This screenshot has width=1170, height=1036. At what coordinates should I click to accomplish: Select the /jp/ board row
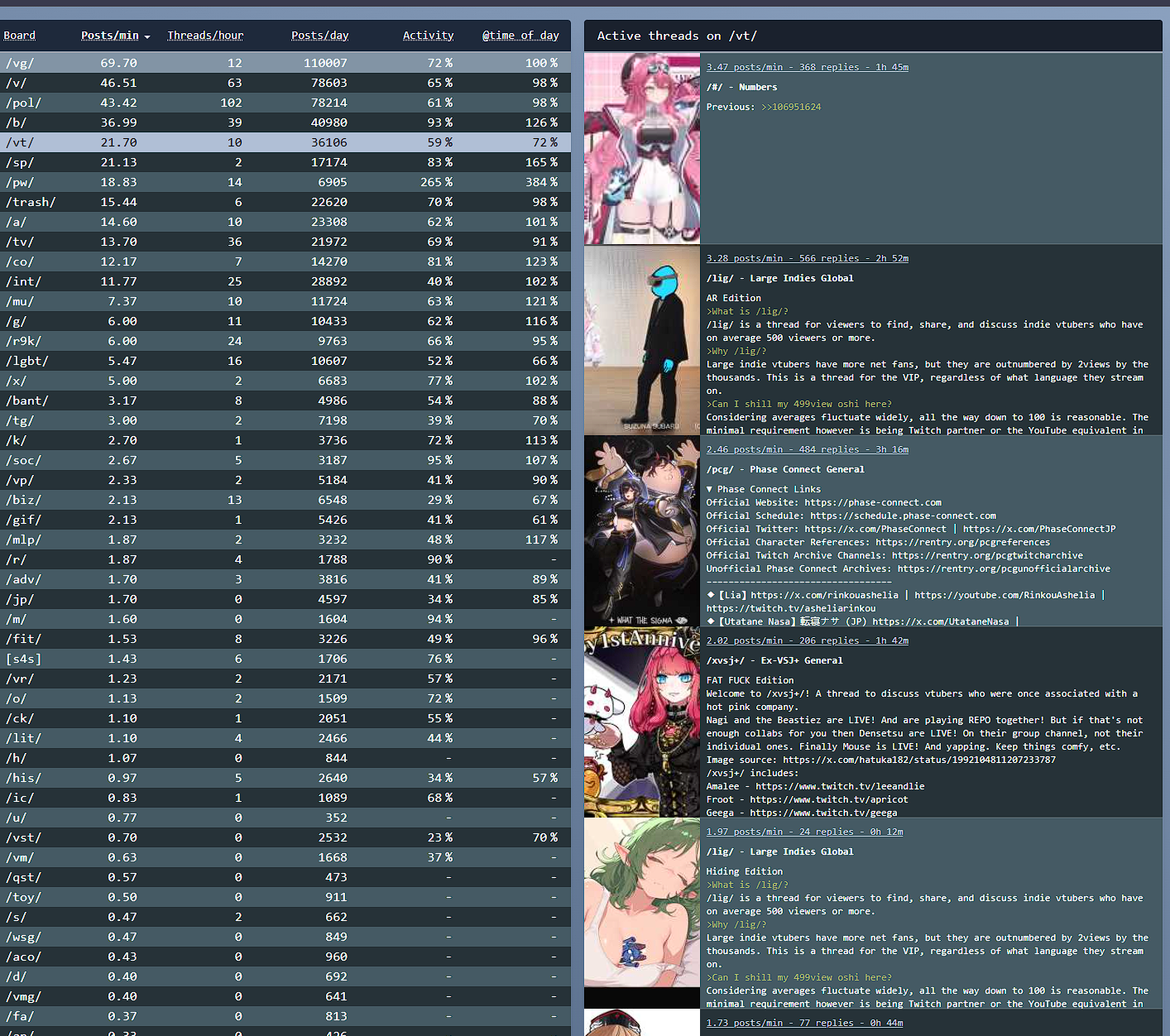tap(285, 599)
